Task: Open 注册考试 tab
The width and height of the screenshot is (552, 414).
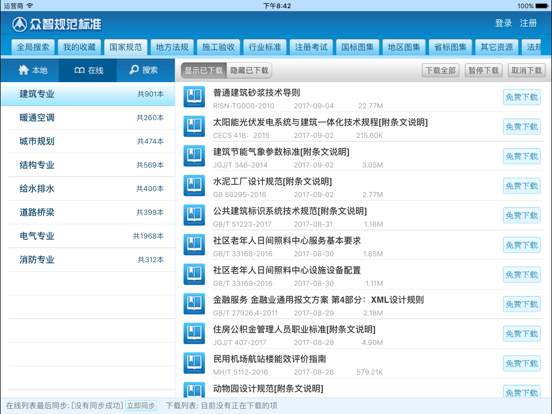Action: [311, 47]
